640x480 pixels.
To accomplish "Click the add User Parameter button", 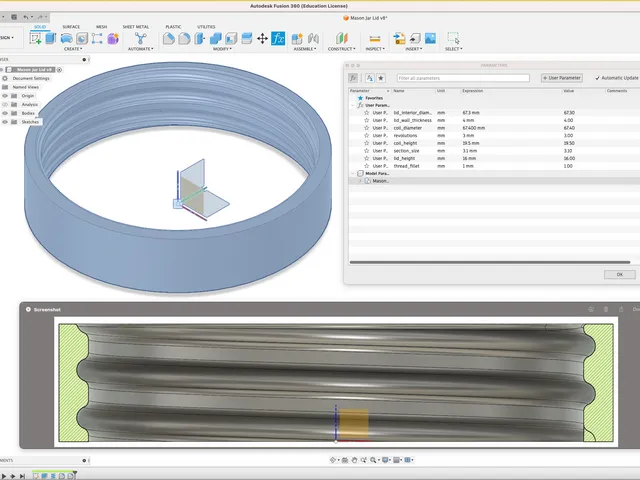I will click(562, 78).
